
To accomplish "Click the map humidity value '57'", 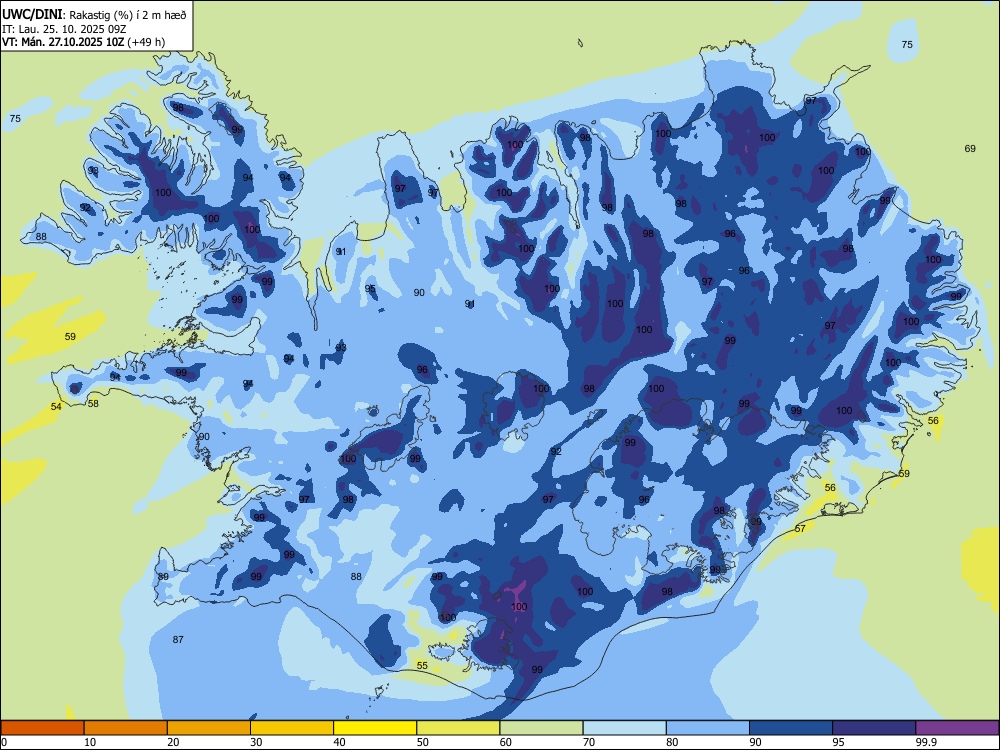I will [x=800, y=528].
